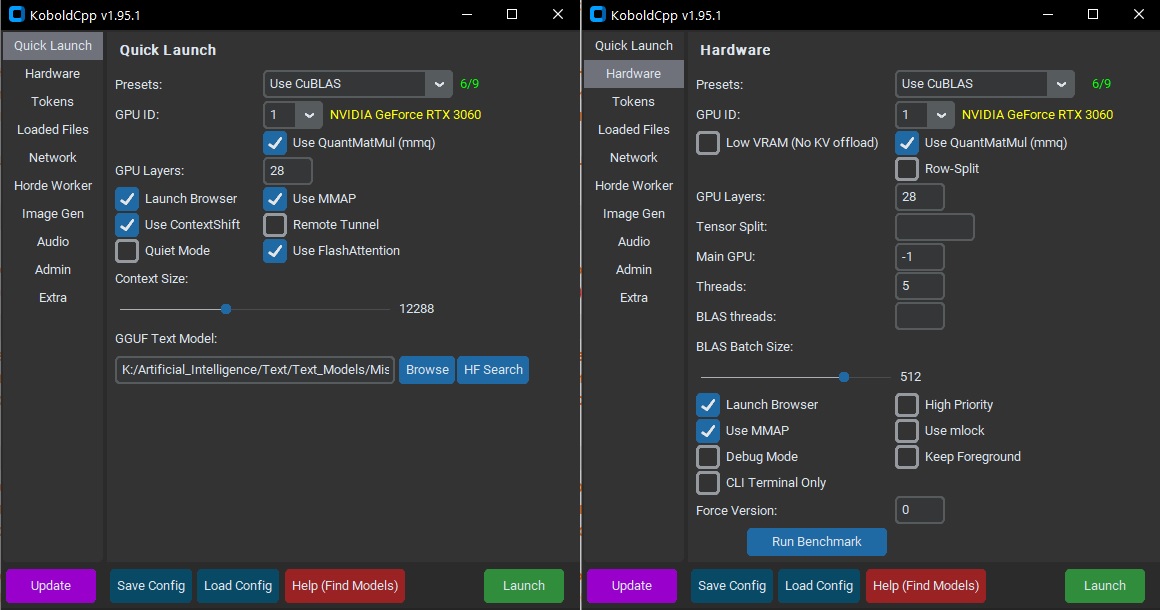Click Save Config in right window
The width and height of the screenshot is (1160, 610).
tap(732, 586)
